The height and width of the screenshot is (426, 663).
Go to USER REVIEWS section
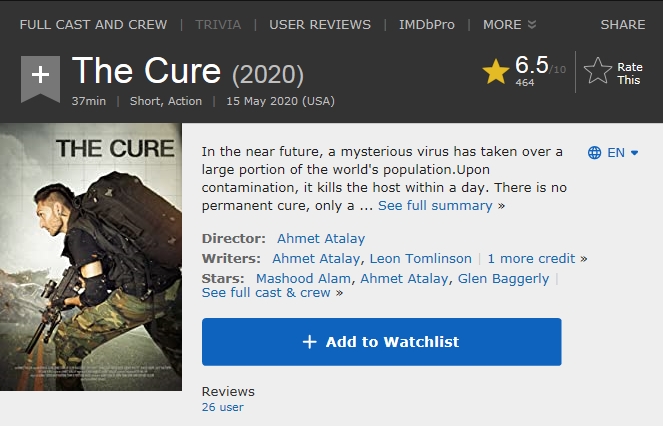pyautogui.click(x=320, y=24)
